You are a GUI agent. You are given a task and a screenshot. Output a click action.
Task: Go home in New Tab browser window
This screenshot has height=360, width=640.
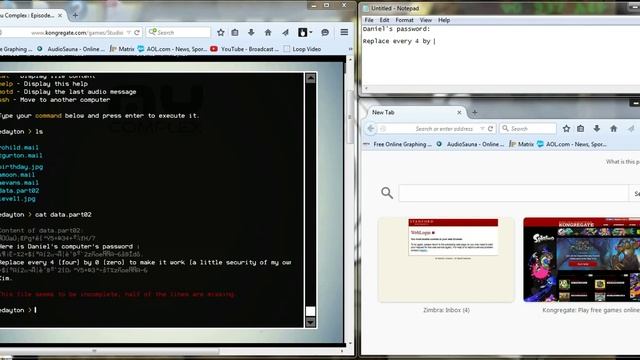click(613, 129)
